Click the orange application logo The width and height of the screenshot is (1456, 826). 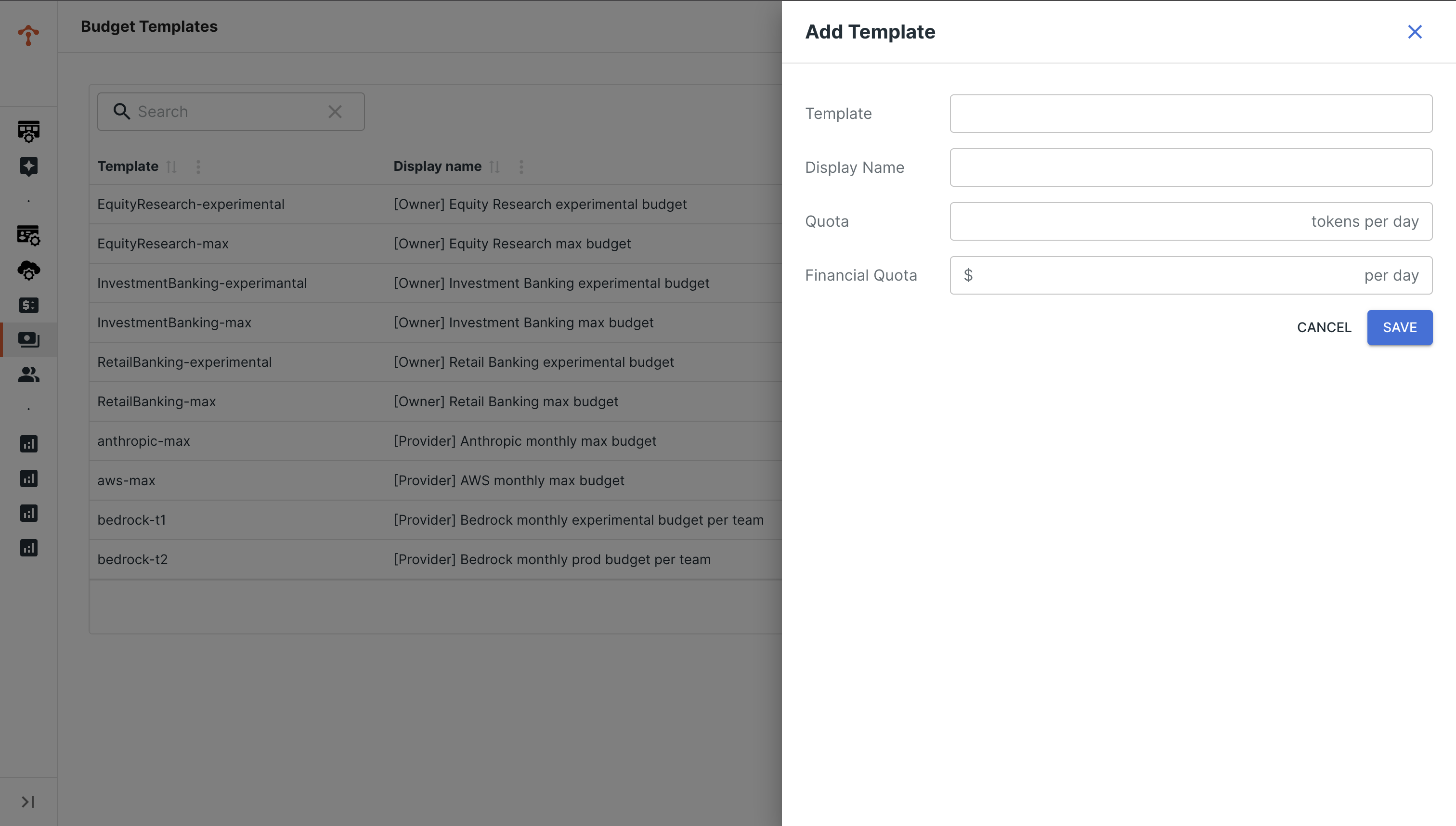click(x=28, y=34)
